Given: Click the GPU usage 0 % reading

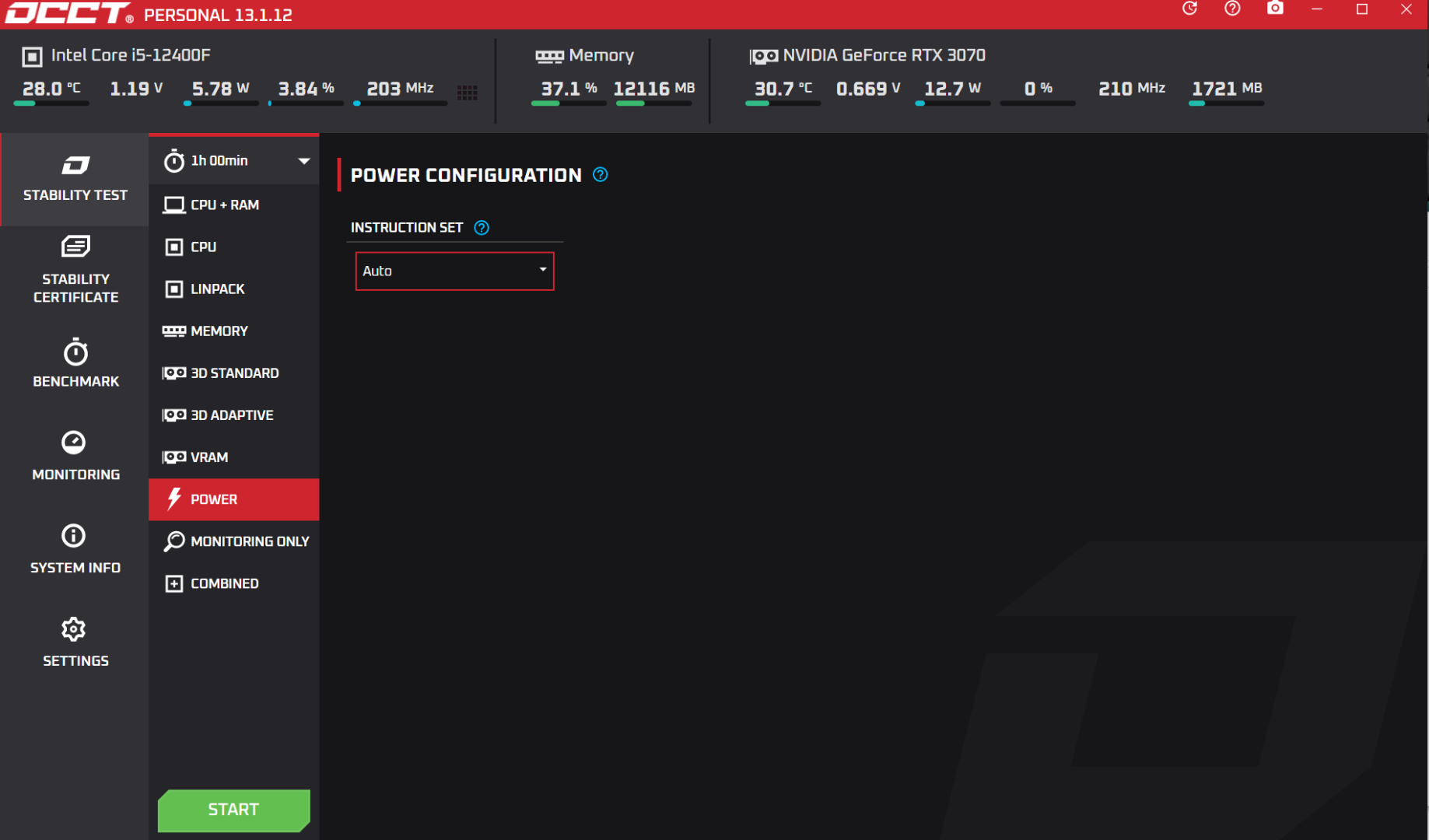Looking at the screenshot, I should pos(1038,89).
